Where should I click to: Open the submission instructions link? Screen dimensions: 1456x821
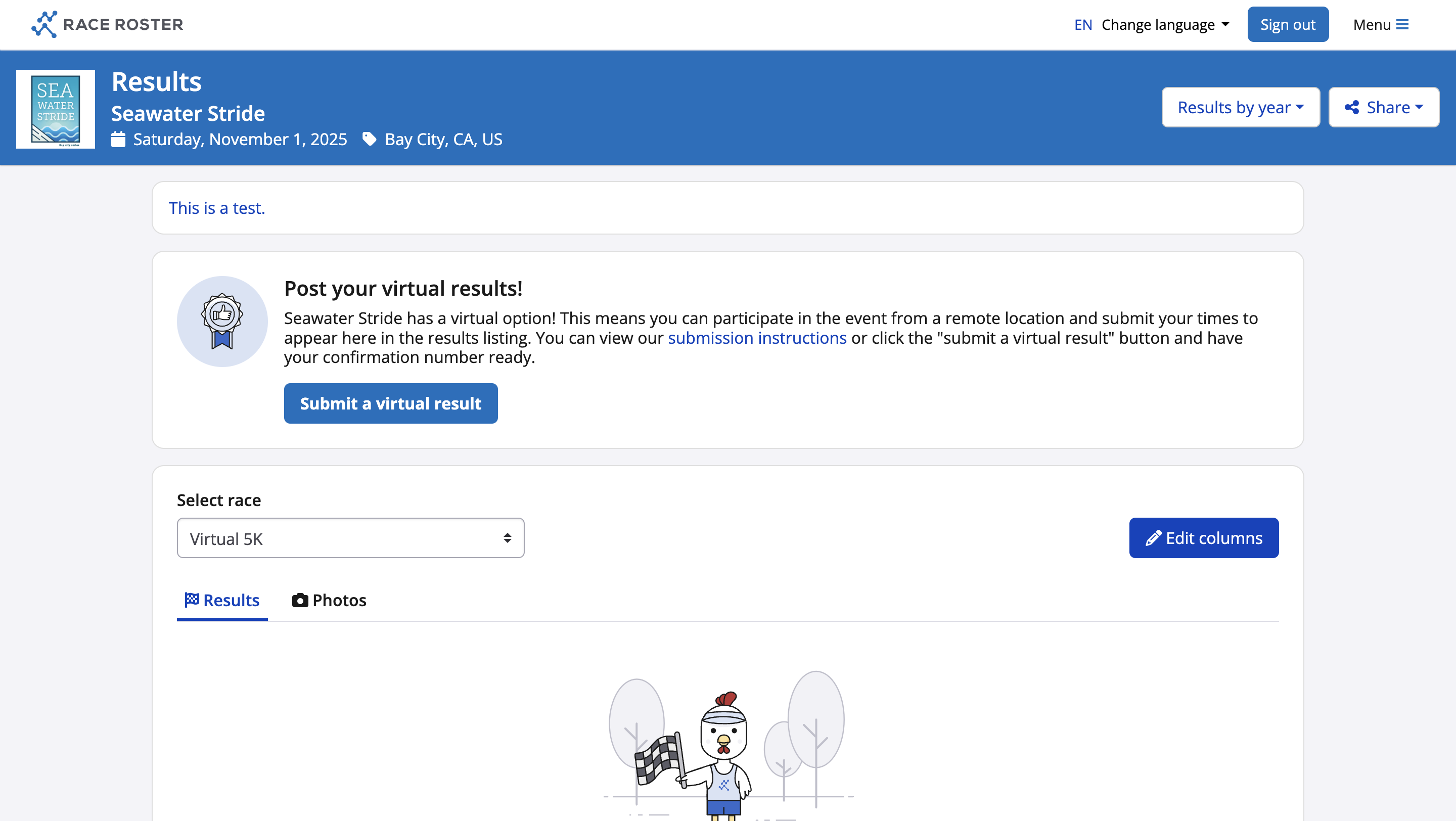757,338
